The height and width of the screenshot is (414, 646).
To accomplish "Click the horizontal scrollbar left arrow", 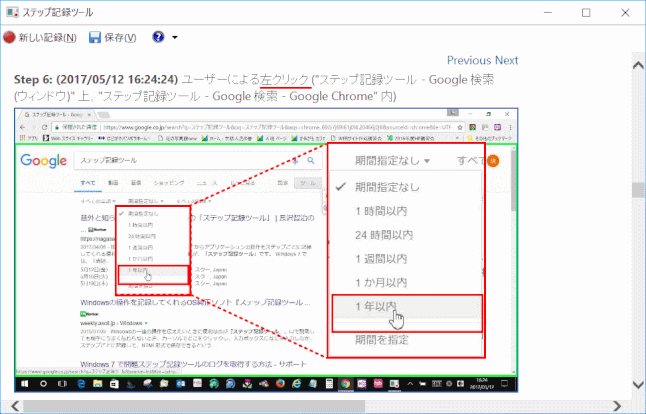I will (15, 406).
